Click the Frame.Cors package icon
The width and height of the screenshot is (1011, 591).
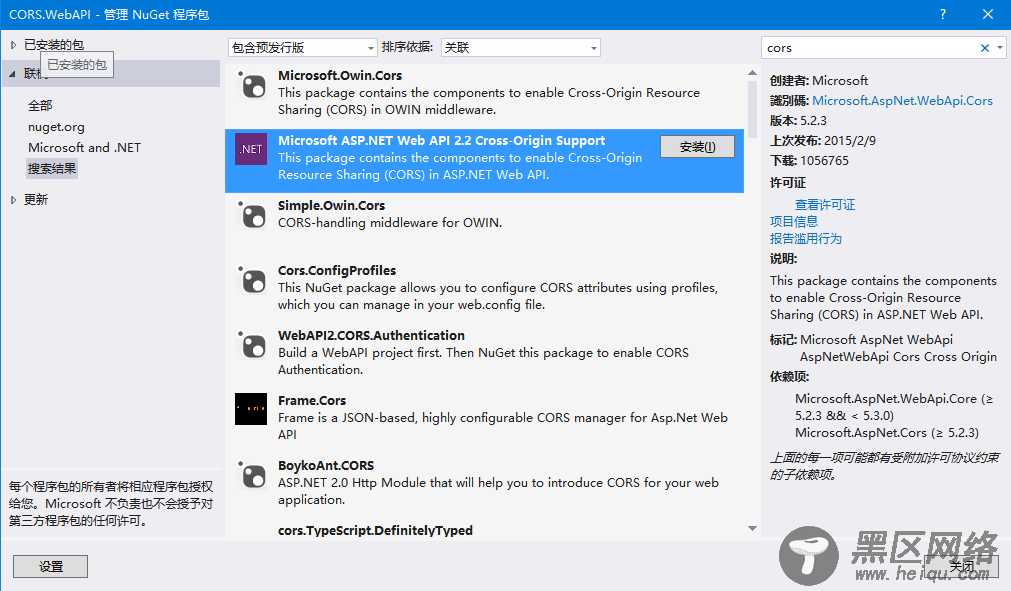251,409
